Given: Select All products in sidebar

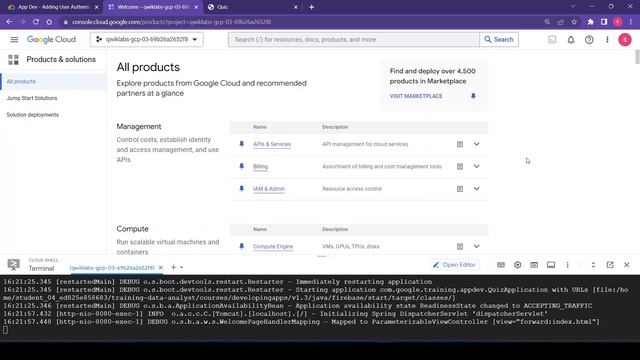Looking at the screenshot, I should (x=53, y=82).
